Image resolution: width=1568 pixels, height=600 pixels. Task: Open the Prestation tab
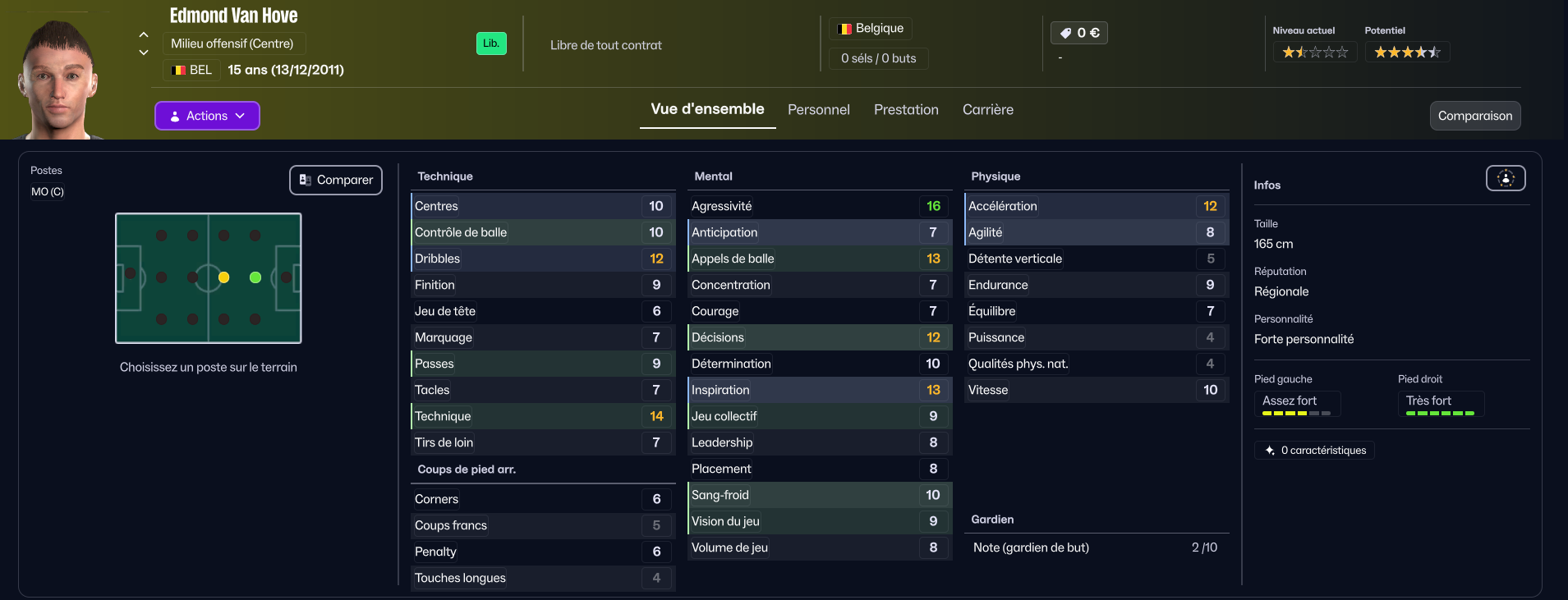coord(906,110)
